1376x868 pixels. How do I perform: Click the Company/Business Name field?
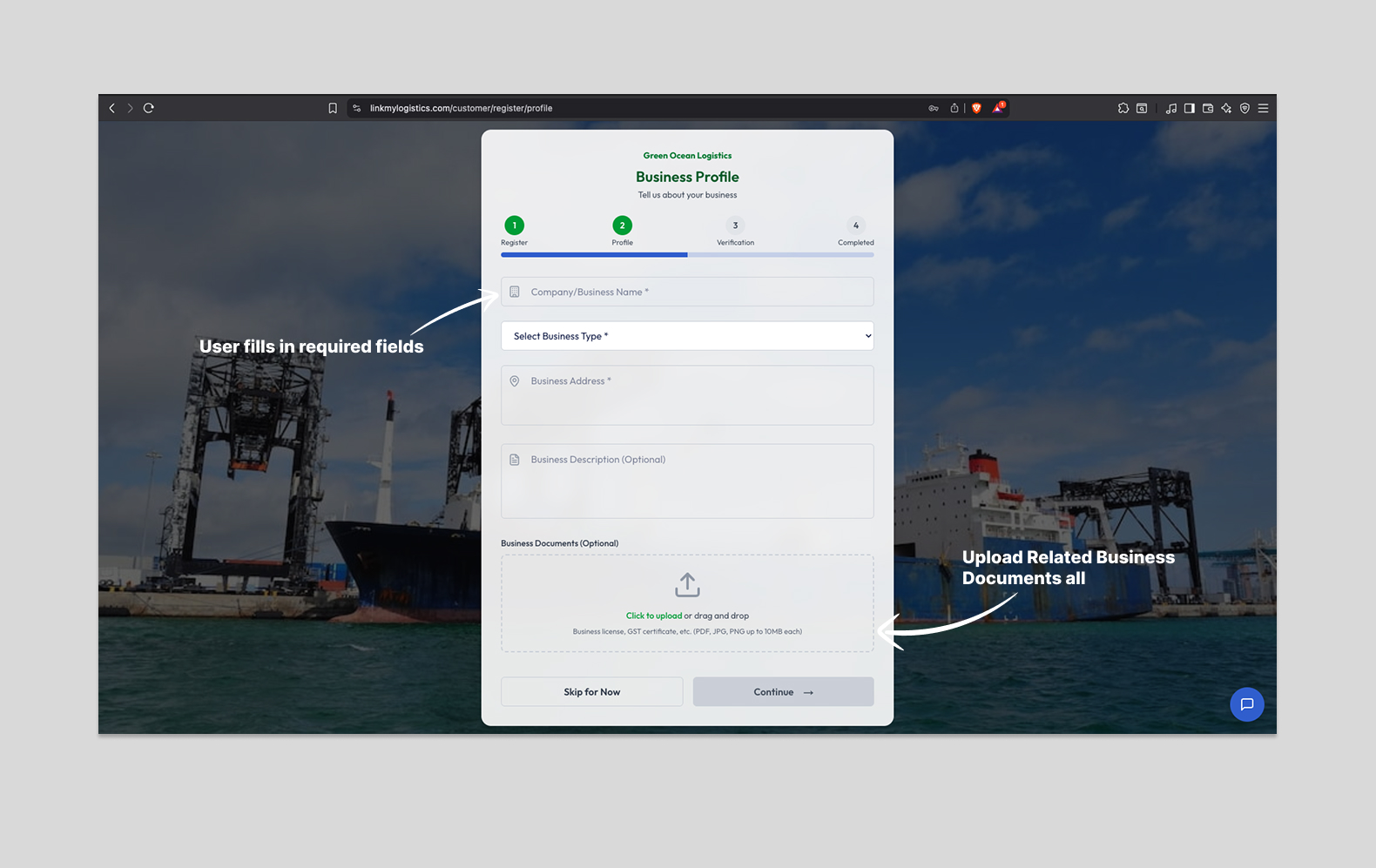pyautogui.click(x=687, y=292)
